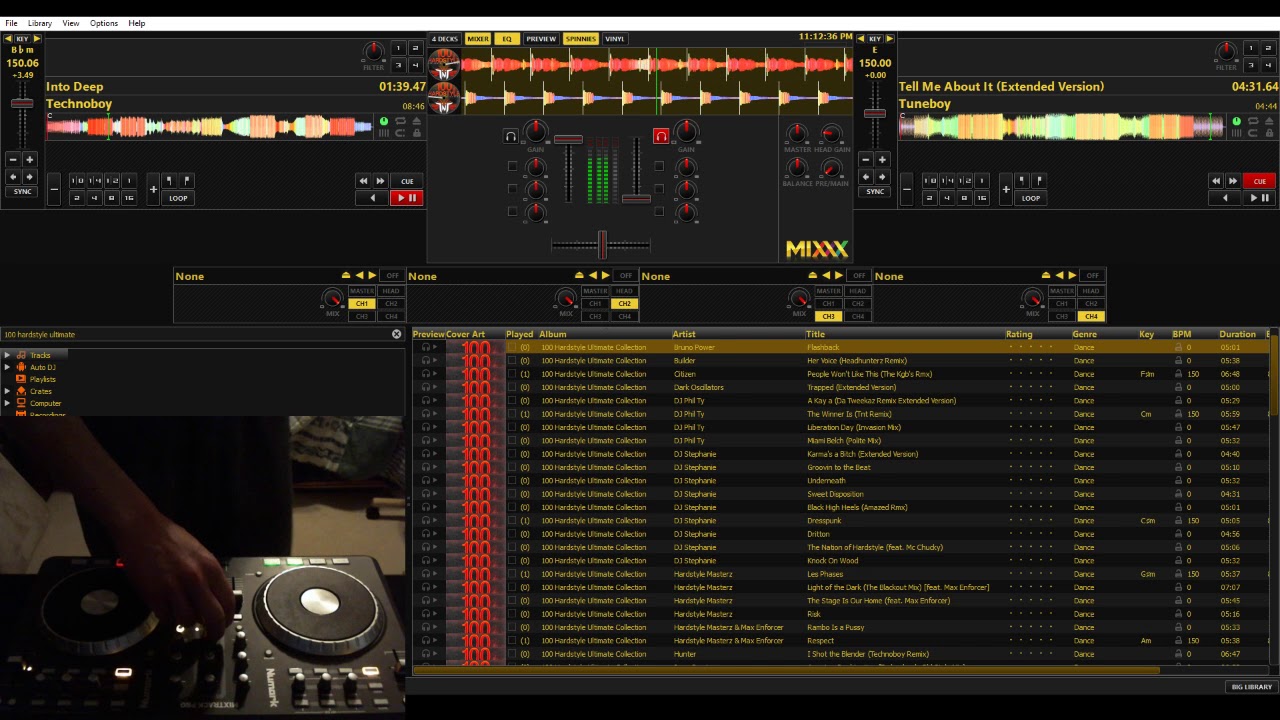Select right deck hotcue 2

1267,47
